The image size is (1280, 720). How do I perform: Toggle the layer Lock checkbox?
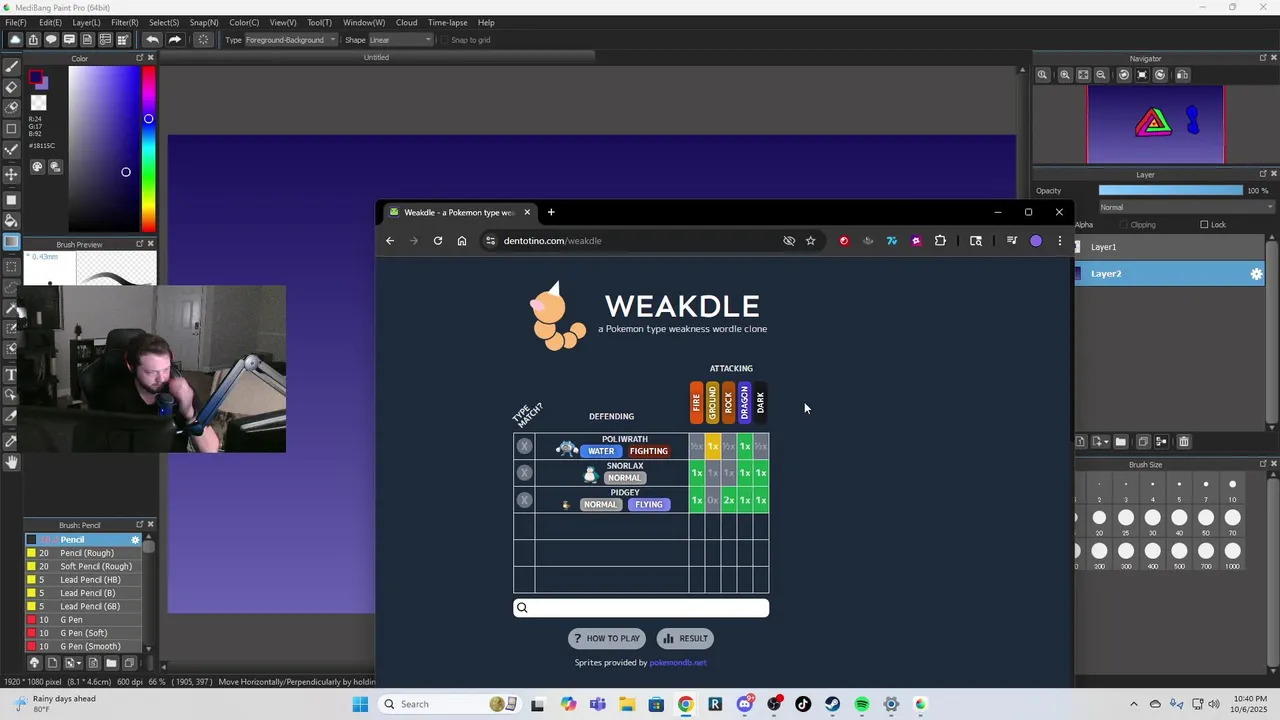tap(1204, 225)
